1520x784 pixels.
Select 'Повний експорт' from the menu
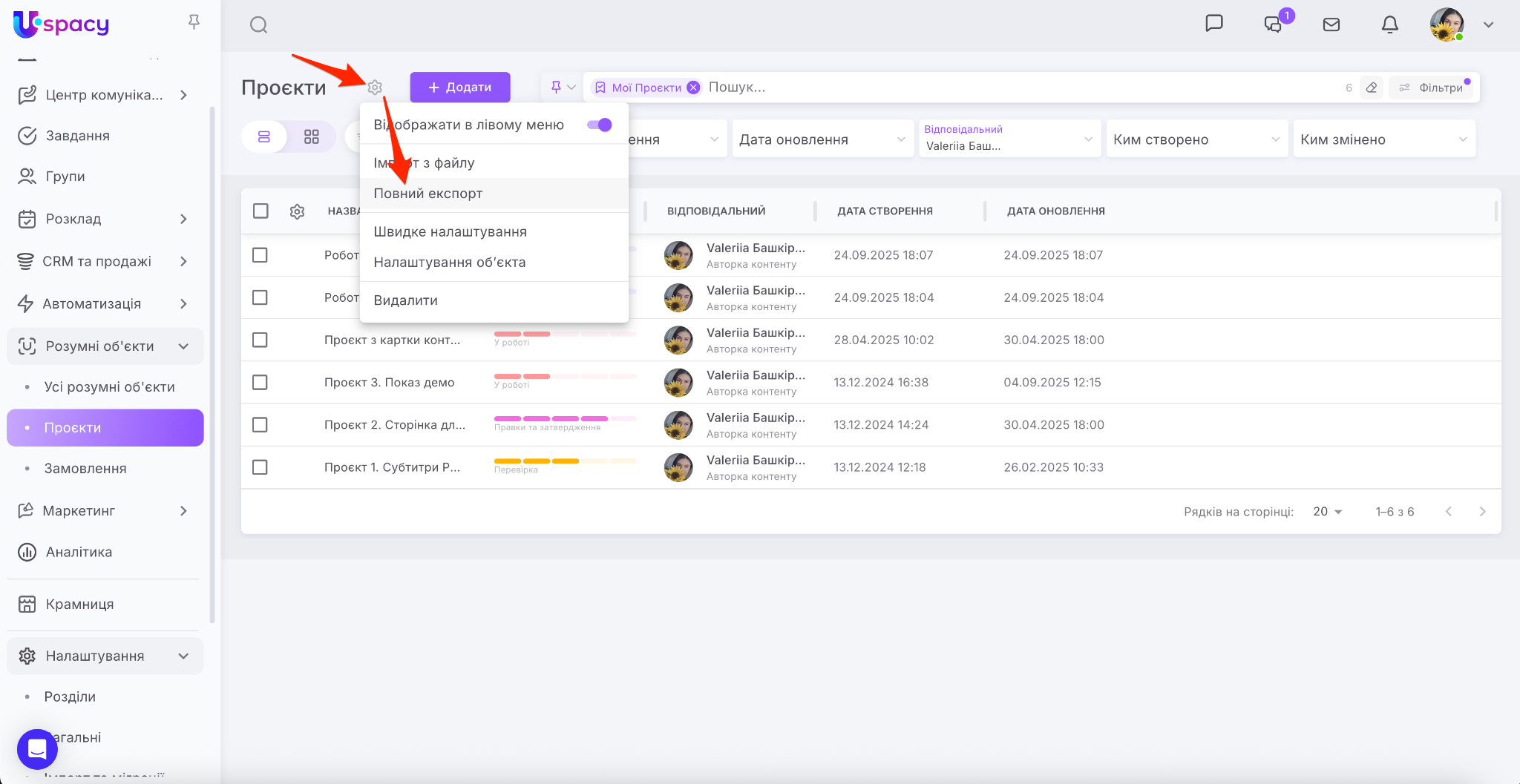click(428, 194)
